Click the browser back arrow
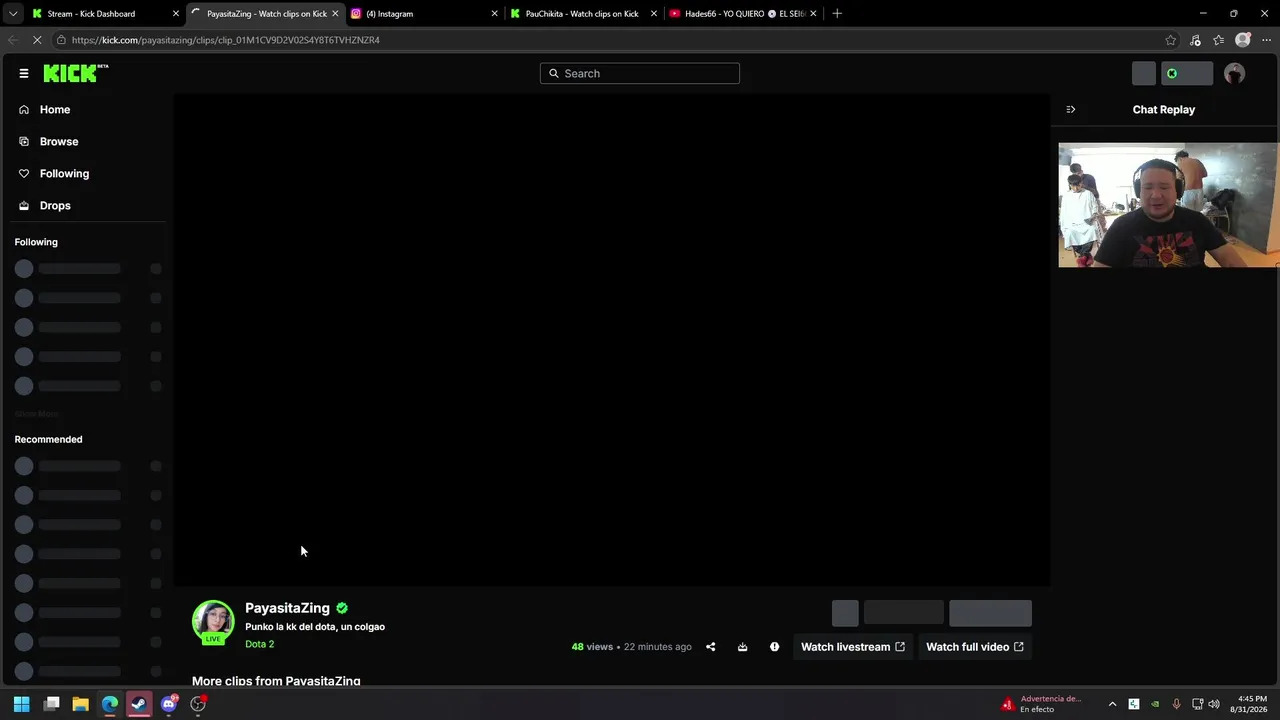This screenshot has width=1280, height=720. point(12,40)
